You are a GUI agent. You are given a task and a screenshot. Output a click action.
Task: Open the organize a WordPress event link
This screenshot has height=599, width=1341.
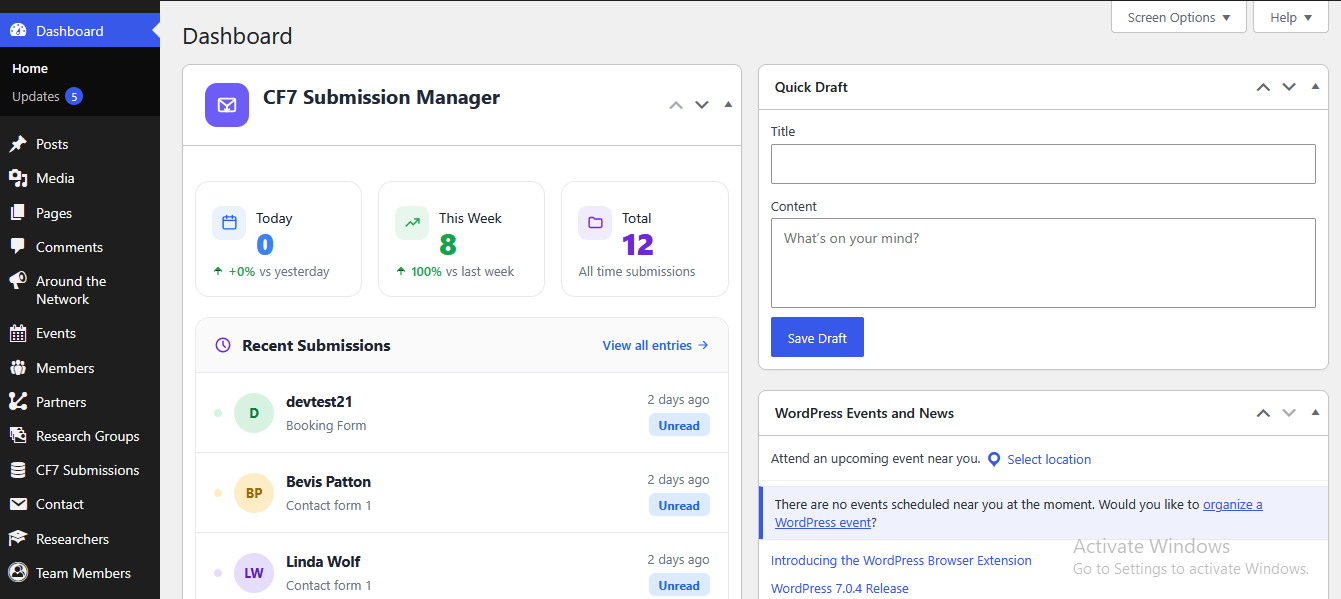click(1019, 514)
